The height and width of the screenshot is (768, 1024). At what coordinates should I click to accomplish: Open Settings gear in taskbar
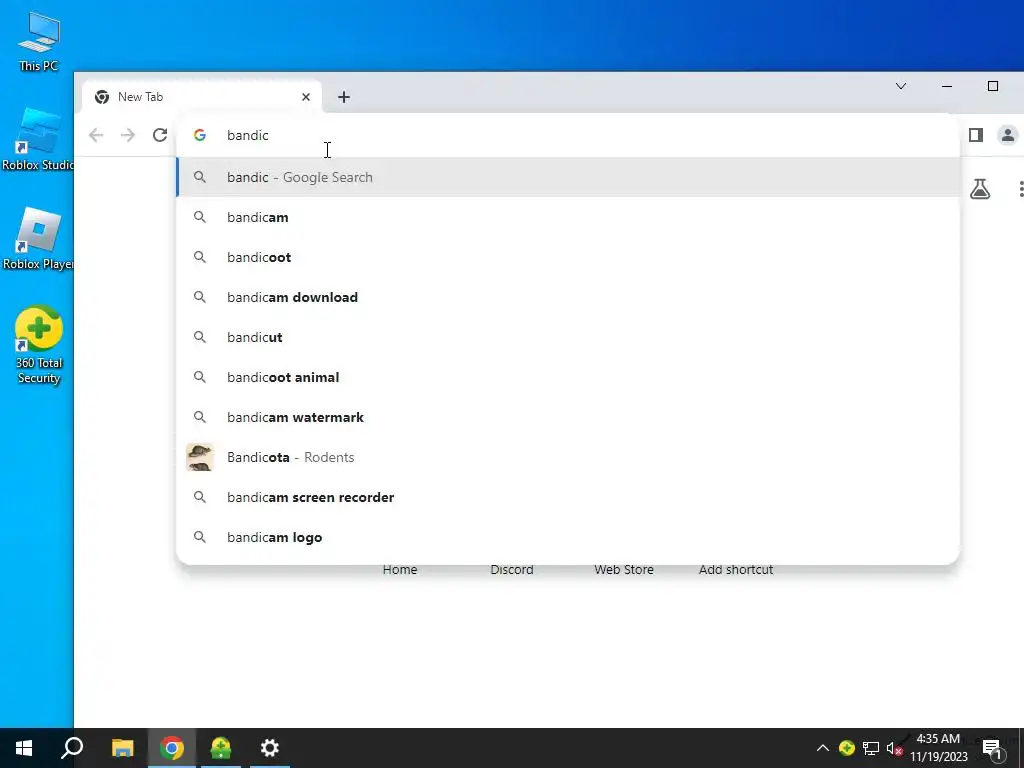click(x=270, y=748)
